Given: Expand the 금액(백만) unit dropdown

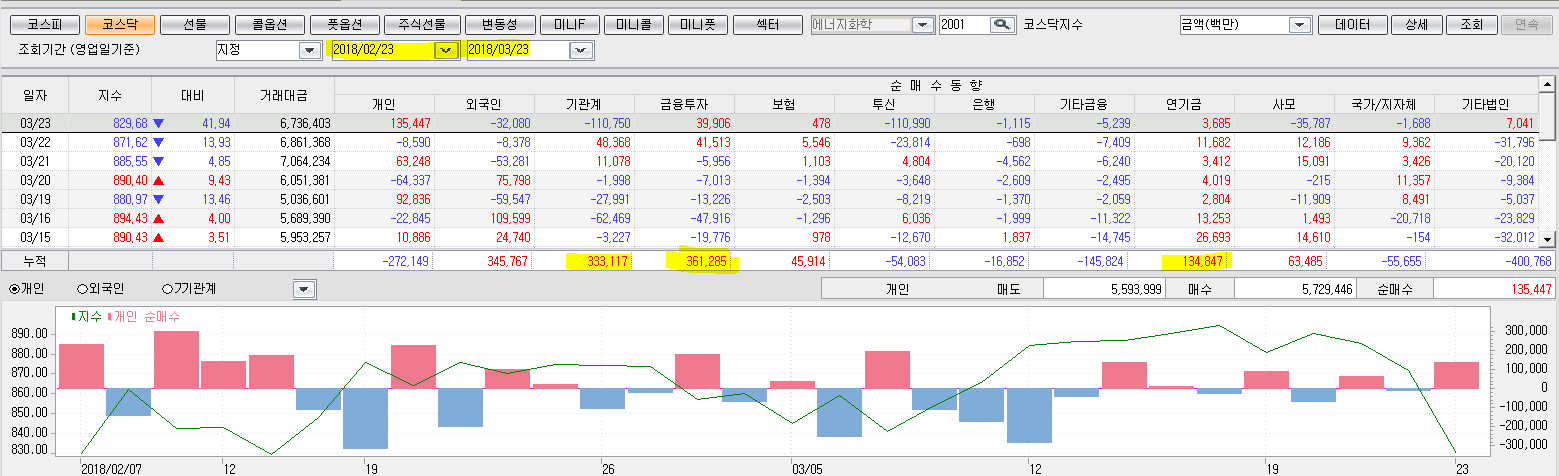Looking at the screenshot, I should pyautogui.click(x=1299, y=25).
